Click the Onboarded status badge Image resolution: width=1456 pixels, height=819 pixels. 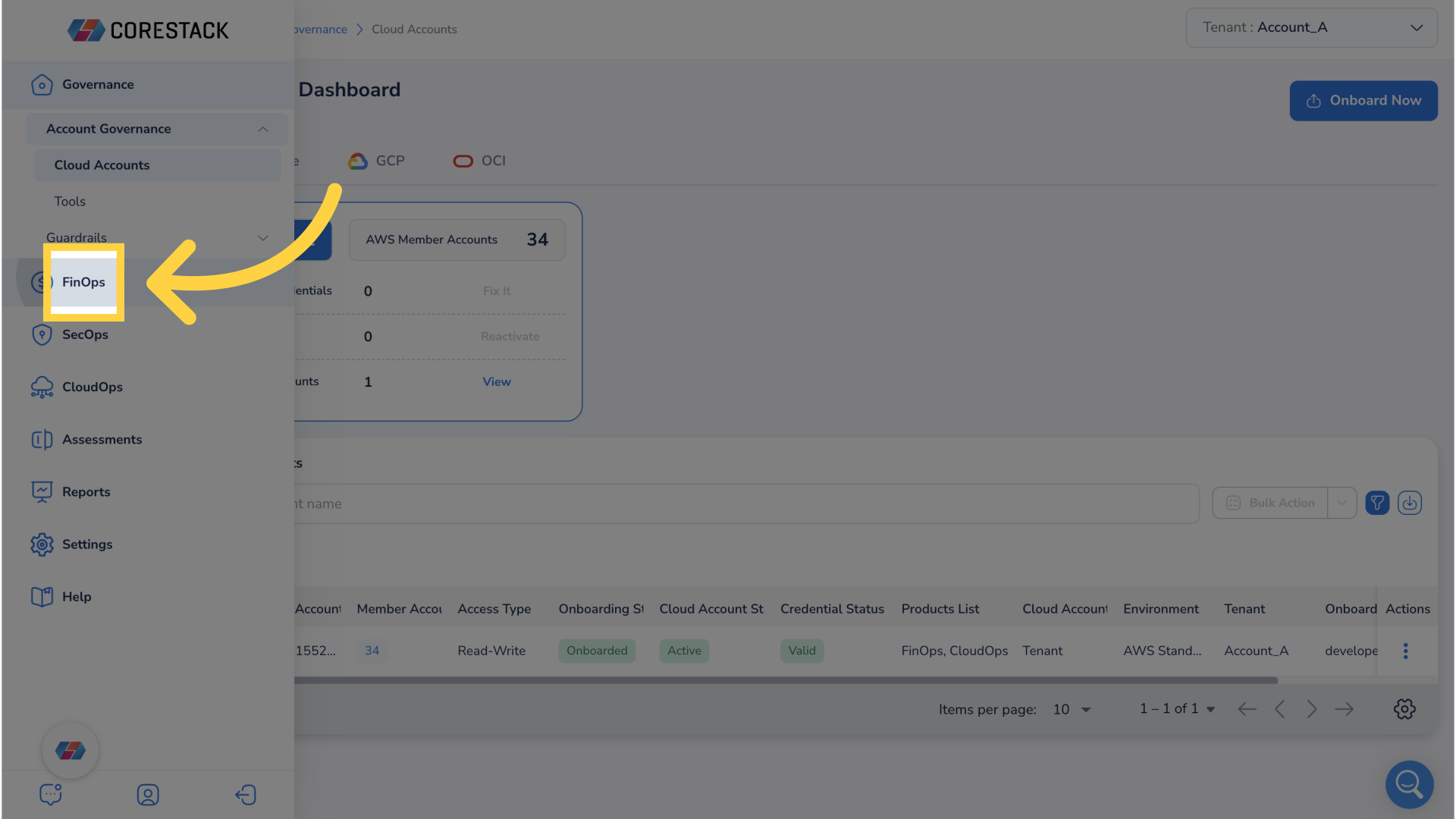(597, 651)
